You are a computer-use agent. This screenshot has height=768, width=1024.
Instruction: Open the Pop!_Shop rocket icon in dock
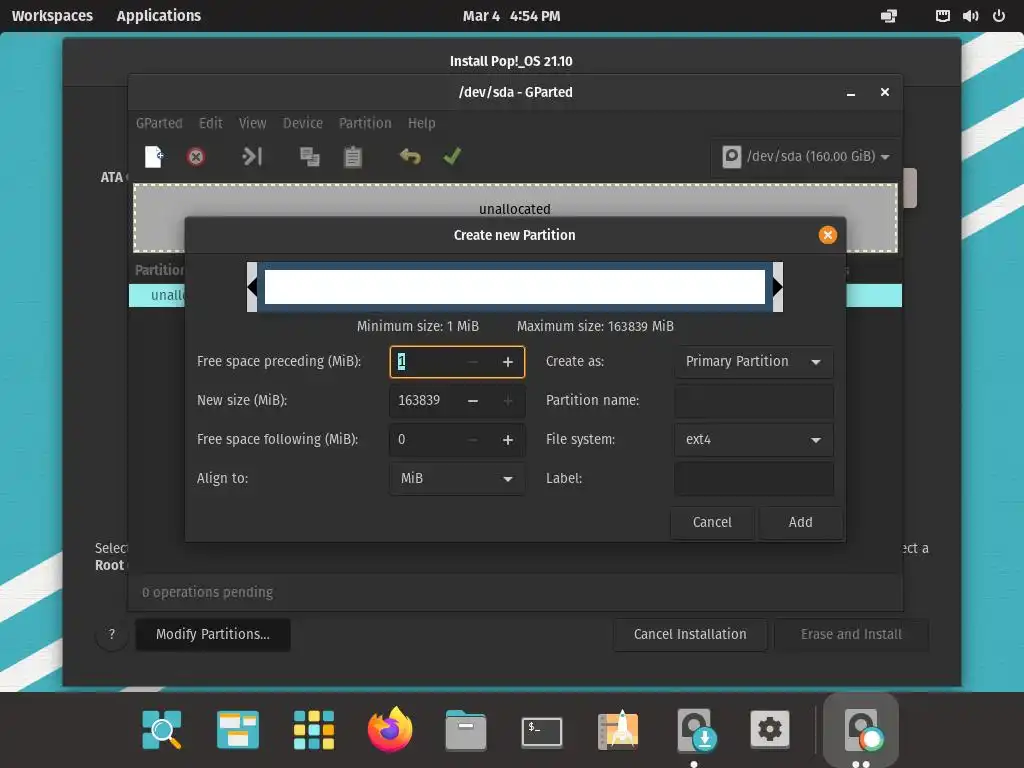[618, 729]
